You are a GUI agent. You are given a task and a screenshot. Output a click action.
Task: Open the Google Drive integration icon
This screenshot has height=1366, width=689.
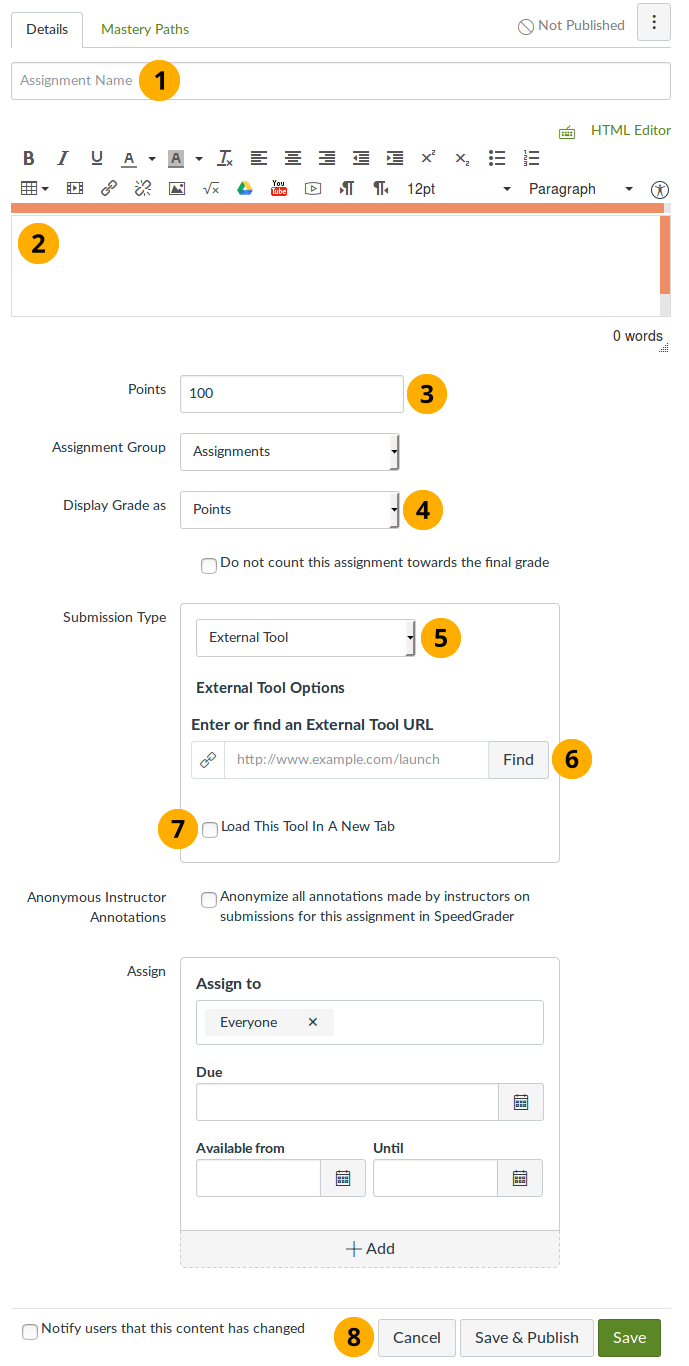pyautogui.click(x=245, y=188)
